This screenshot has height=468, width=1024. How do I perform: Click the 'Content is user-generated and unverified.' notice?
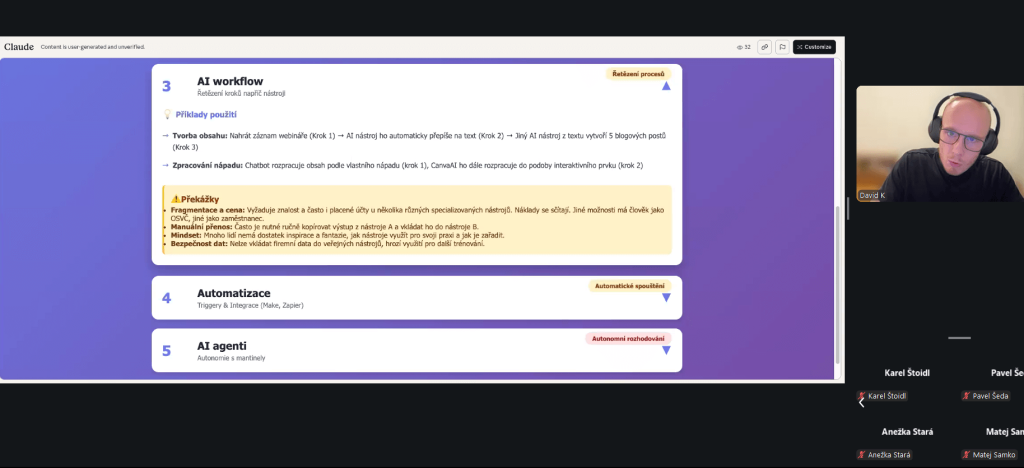pyautogui.click(x=93, y=47)
